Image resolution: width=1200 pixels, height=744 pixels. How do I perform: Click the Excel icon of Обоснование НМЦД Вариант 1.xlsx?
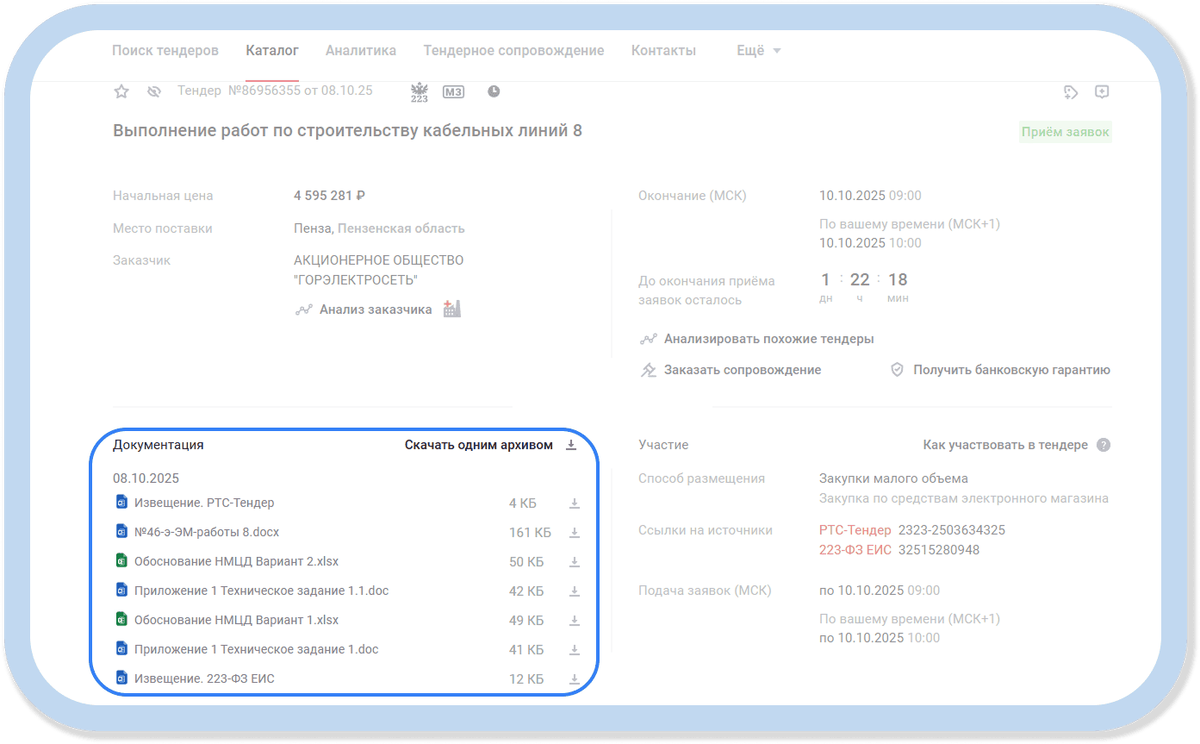(121, 620)
